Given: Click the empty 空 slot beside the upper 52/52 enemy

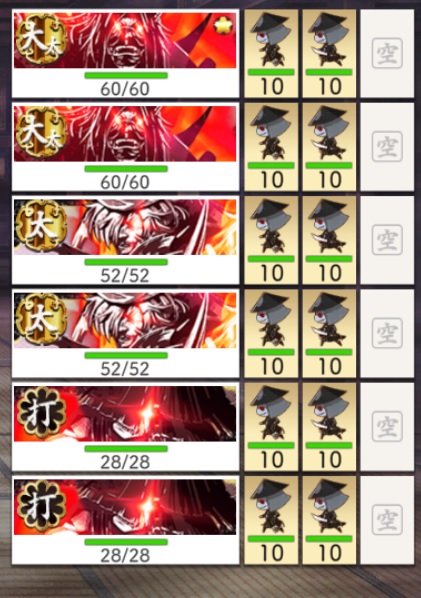Looking at the screenshot, I should pyautogui.click(x=387, y=240).
